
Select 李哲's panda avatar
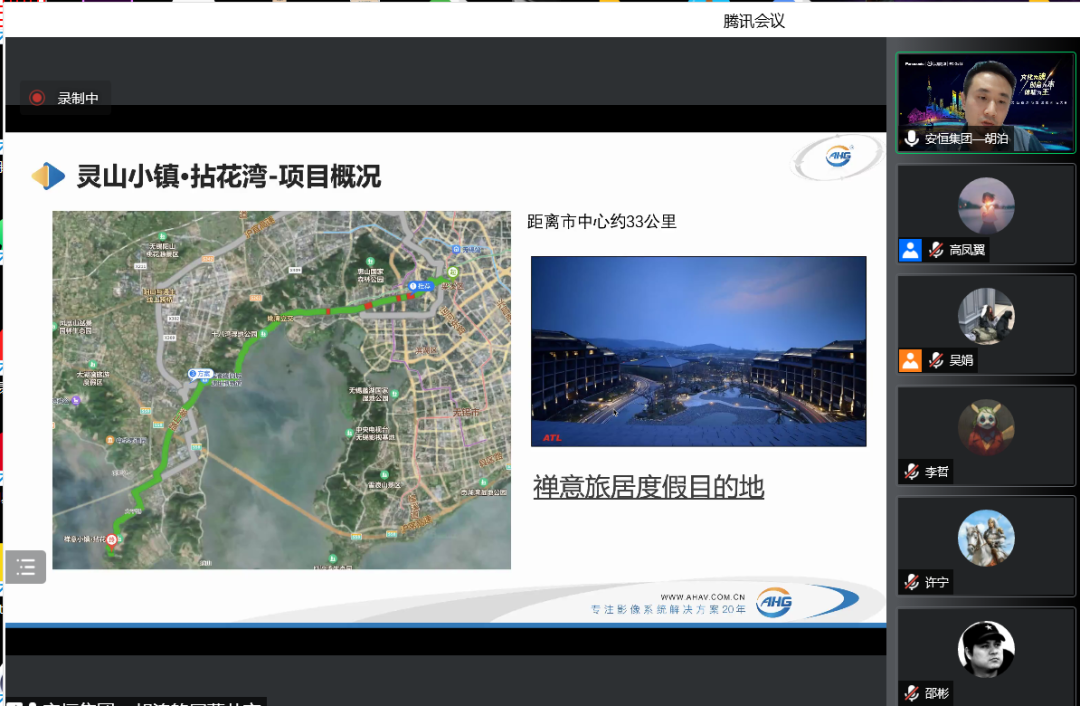[986, 428]
